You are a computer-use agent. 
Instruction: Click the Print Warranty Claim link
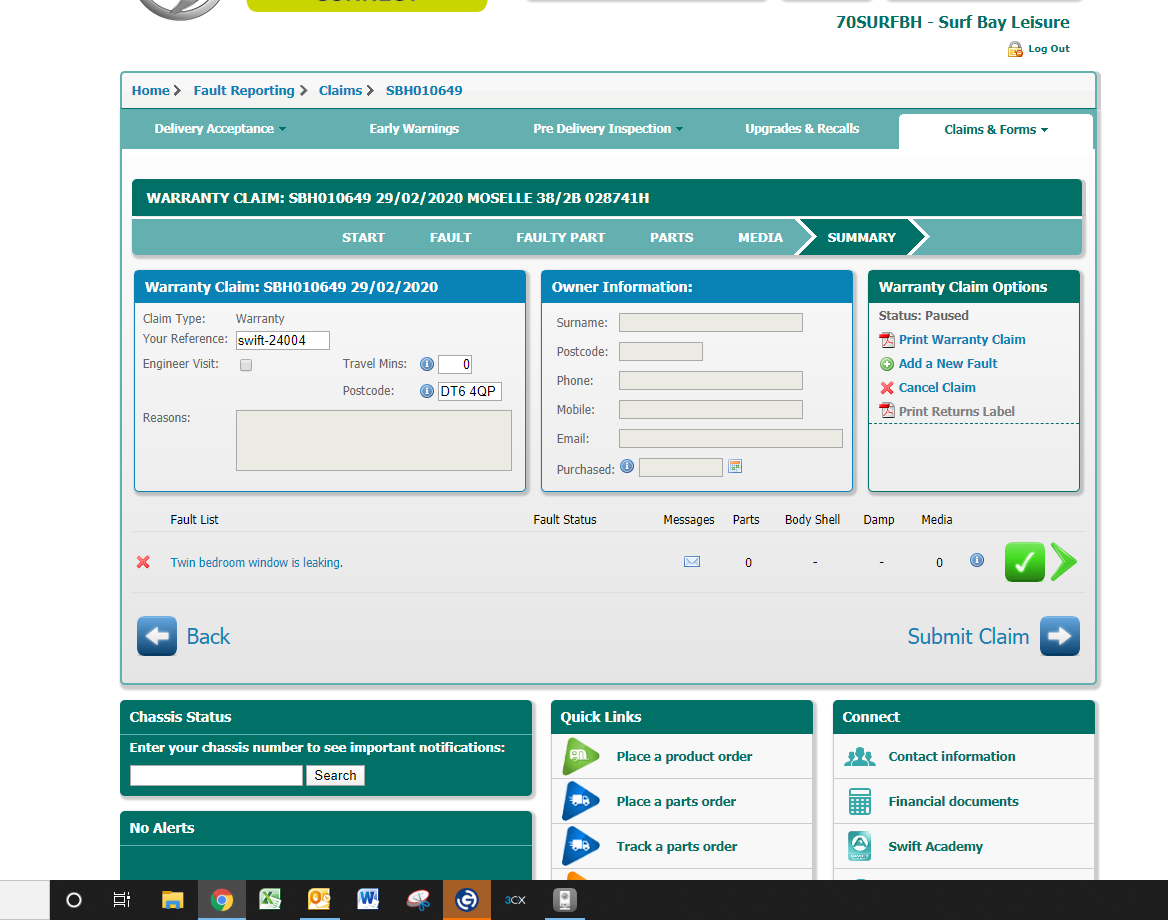(x=962, y=340)
